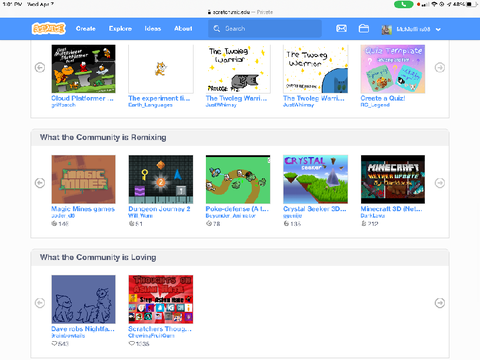Expand the account dropdown arrow

coord(438,29)
